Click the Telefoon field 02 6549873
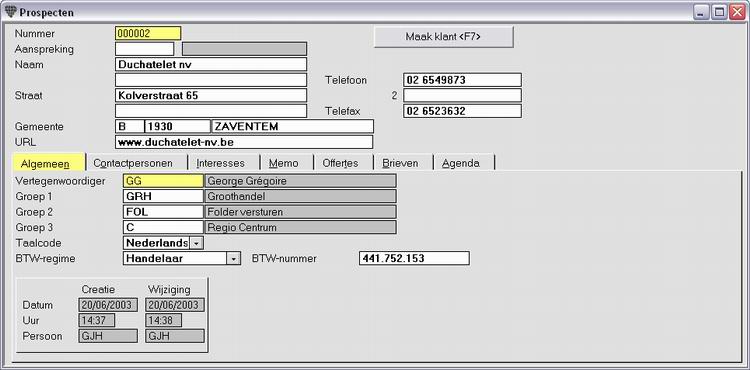 (462, 80)
